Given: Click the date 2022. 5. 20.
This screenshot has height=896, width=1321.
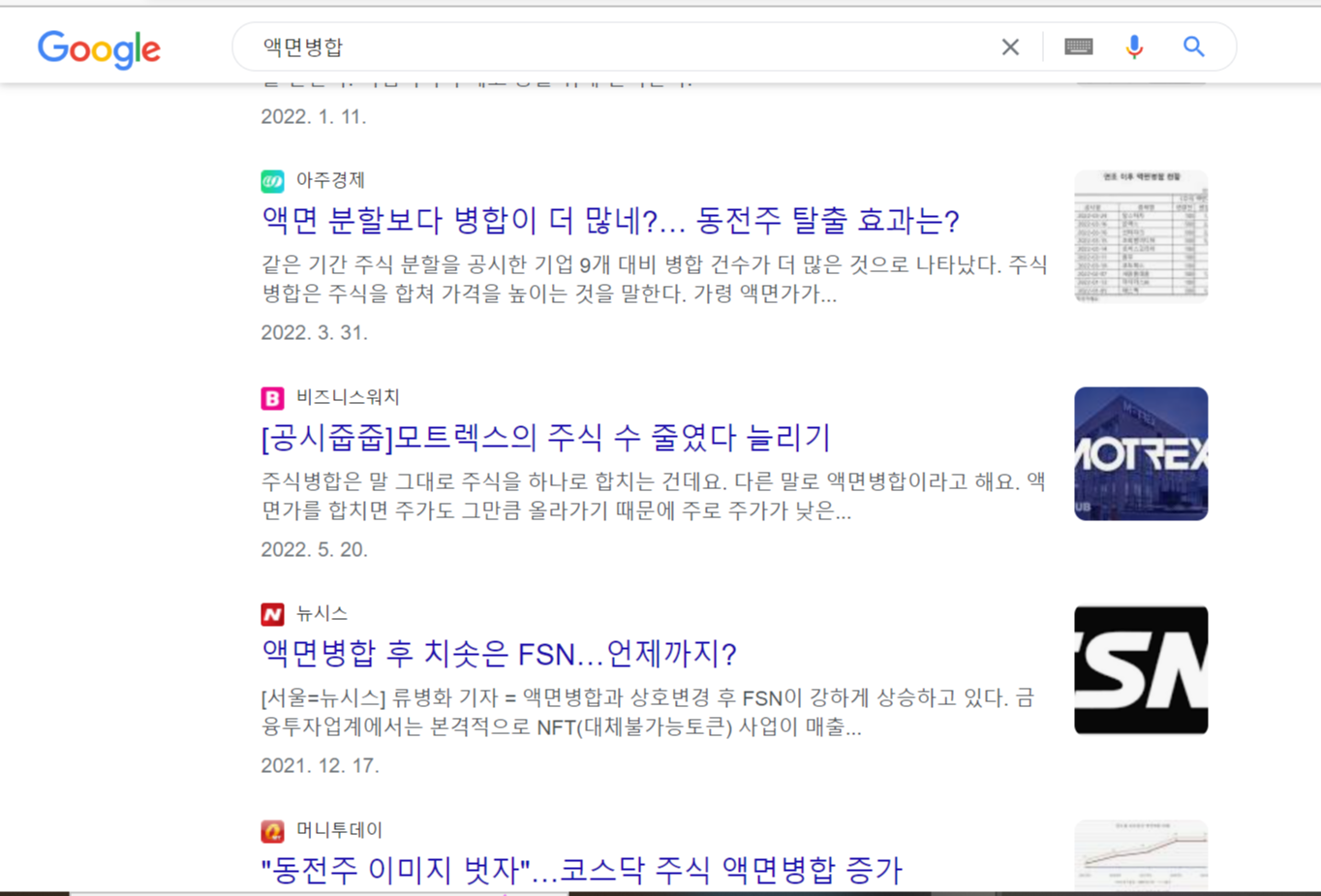Looking at the screenshot, I should click(314, 550).
